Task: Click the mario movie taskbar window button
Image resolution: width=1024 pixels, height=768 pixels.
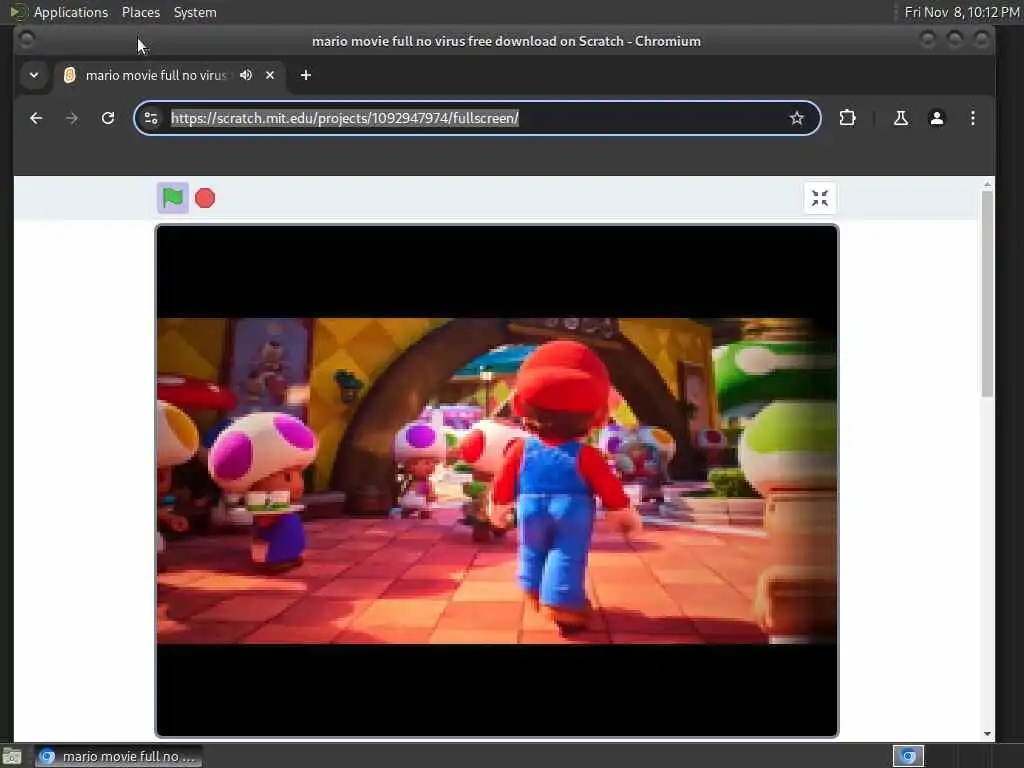Action: pos(119,756)
